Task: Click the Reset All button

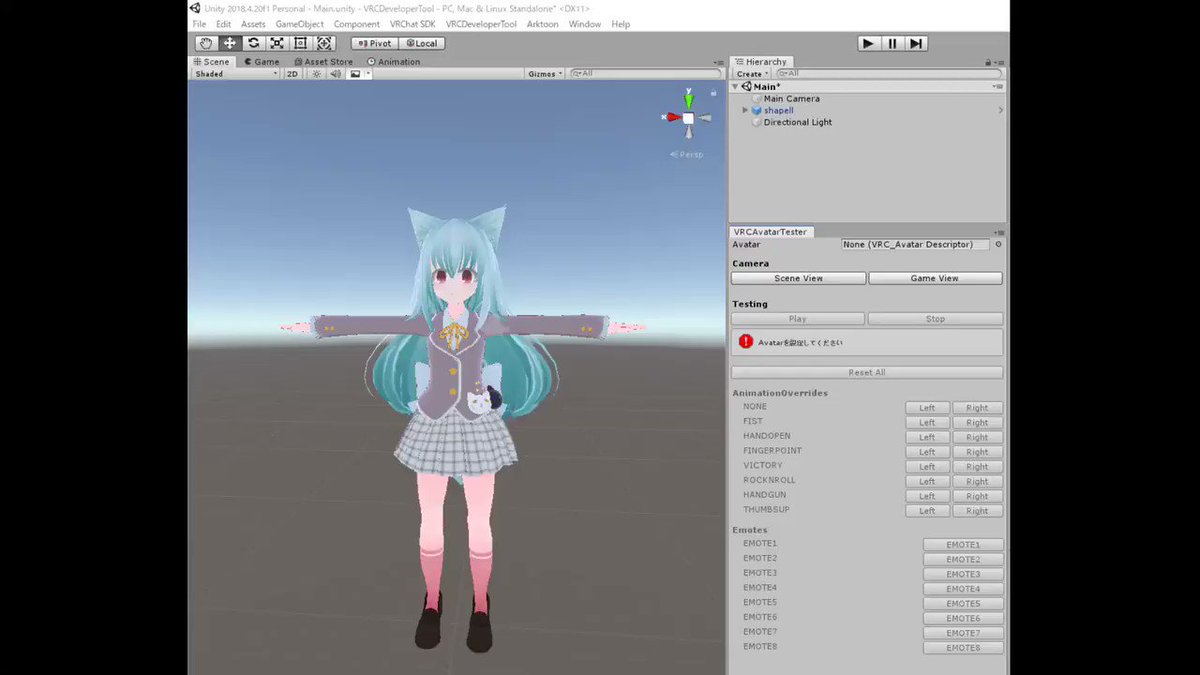Action: click(866, 372)
